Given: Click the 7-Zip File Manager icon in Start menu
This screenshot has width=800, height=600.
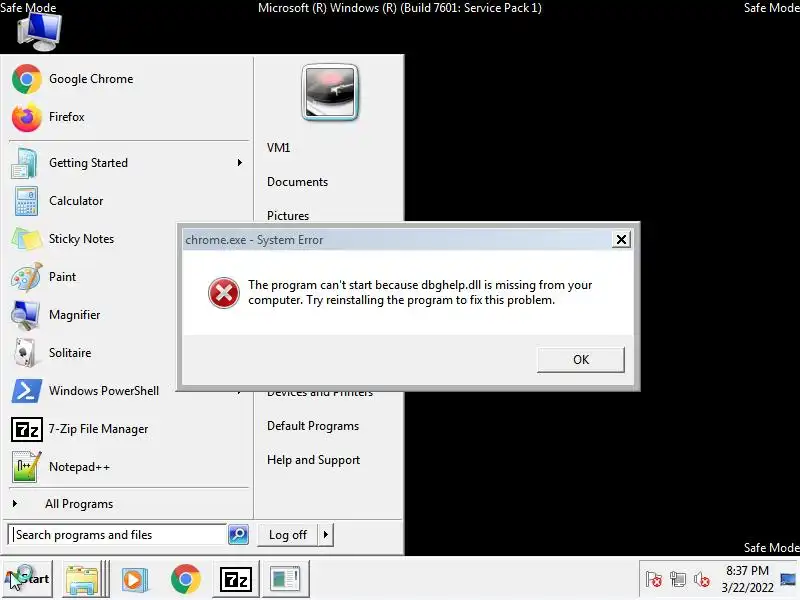Looking at the screenshot, I should [x=27, y=429].
